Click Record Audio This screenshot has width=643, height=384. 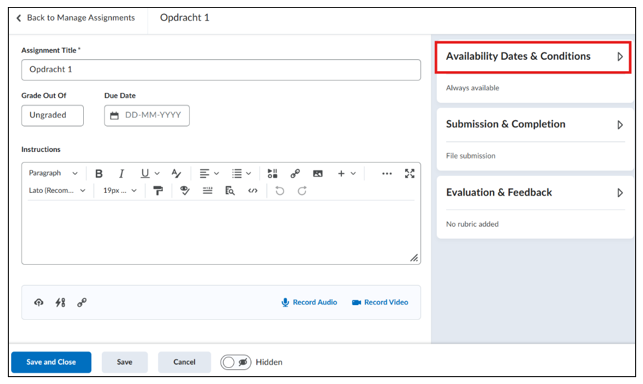point(309,302)
